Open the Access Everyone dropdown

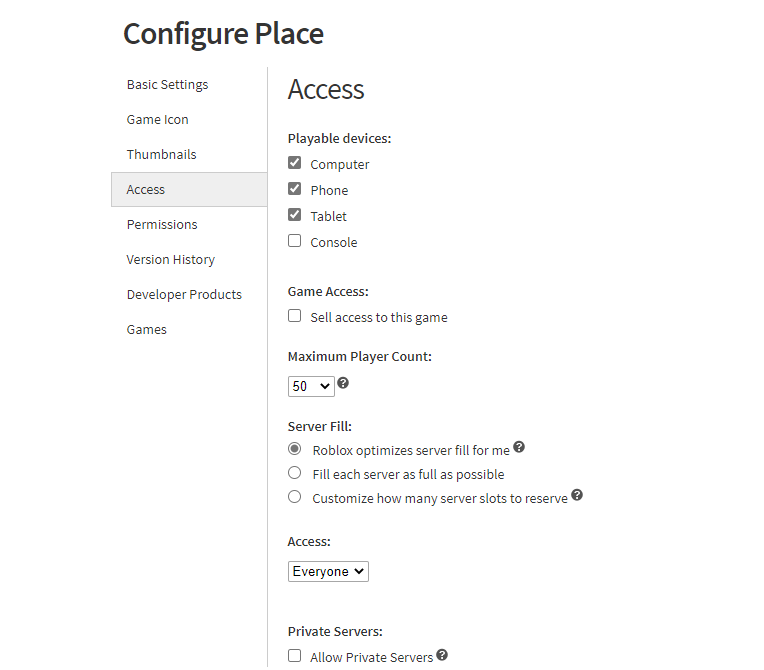(x=328, y=572)
